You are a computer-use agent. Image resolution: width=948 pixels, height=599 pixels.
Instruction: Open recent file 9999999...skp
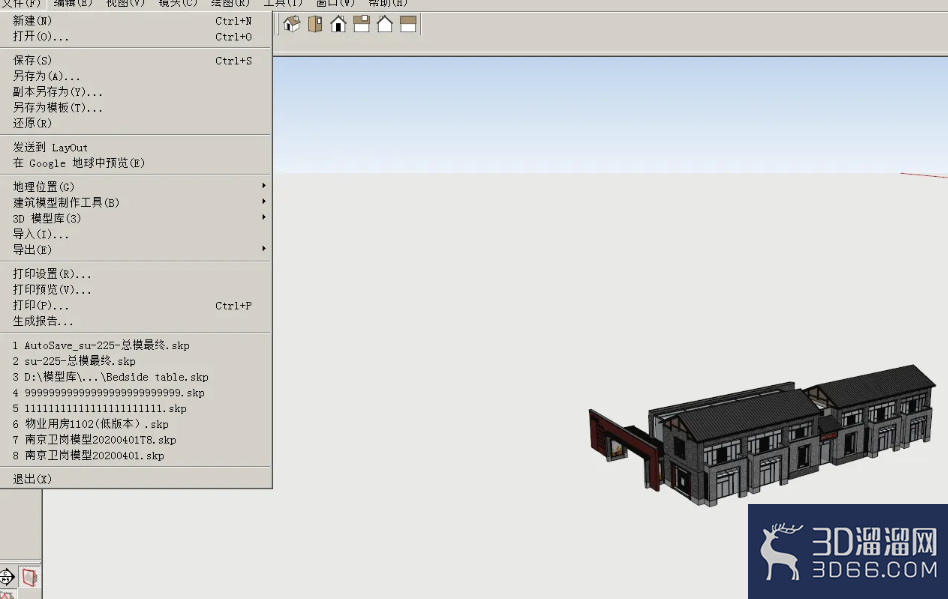pyautogui.click(x=135, y=392)
